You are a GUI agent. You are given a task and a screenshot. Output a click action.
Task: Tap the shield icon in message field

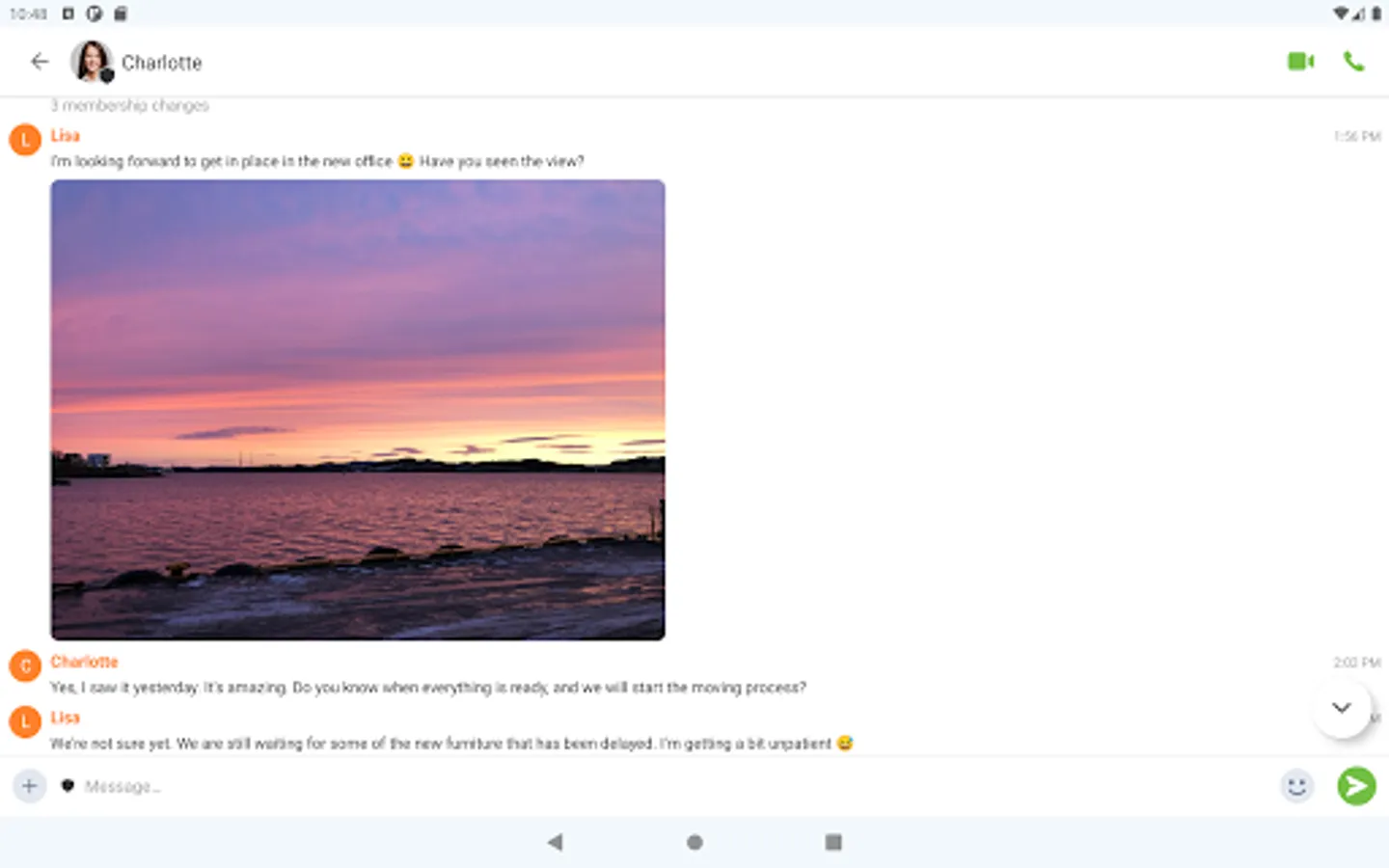point(68,786)
